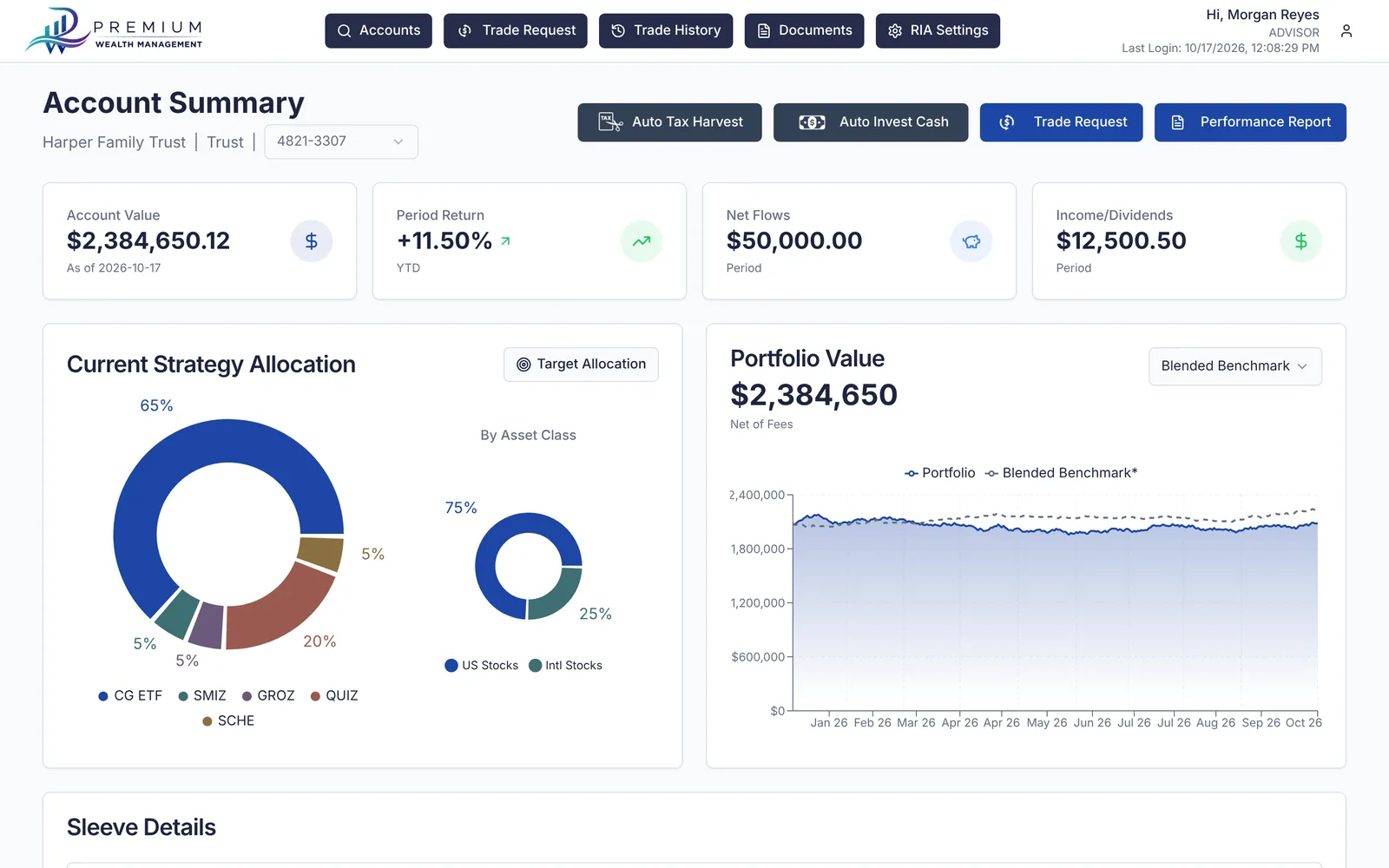The image size is (1389, 868).
Task: Toggle SMIZ in allocation legend
Action: 202,696
